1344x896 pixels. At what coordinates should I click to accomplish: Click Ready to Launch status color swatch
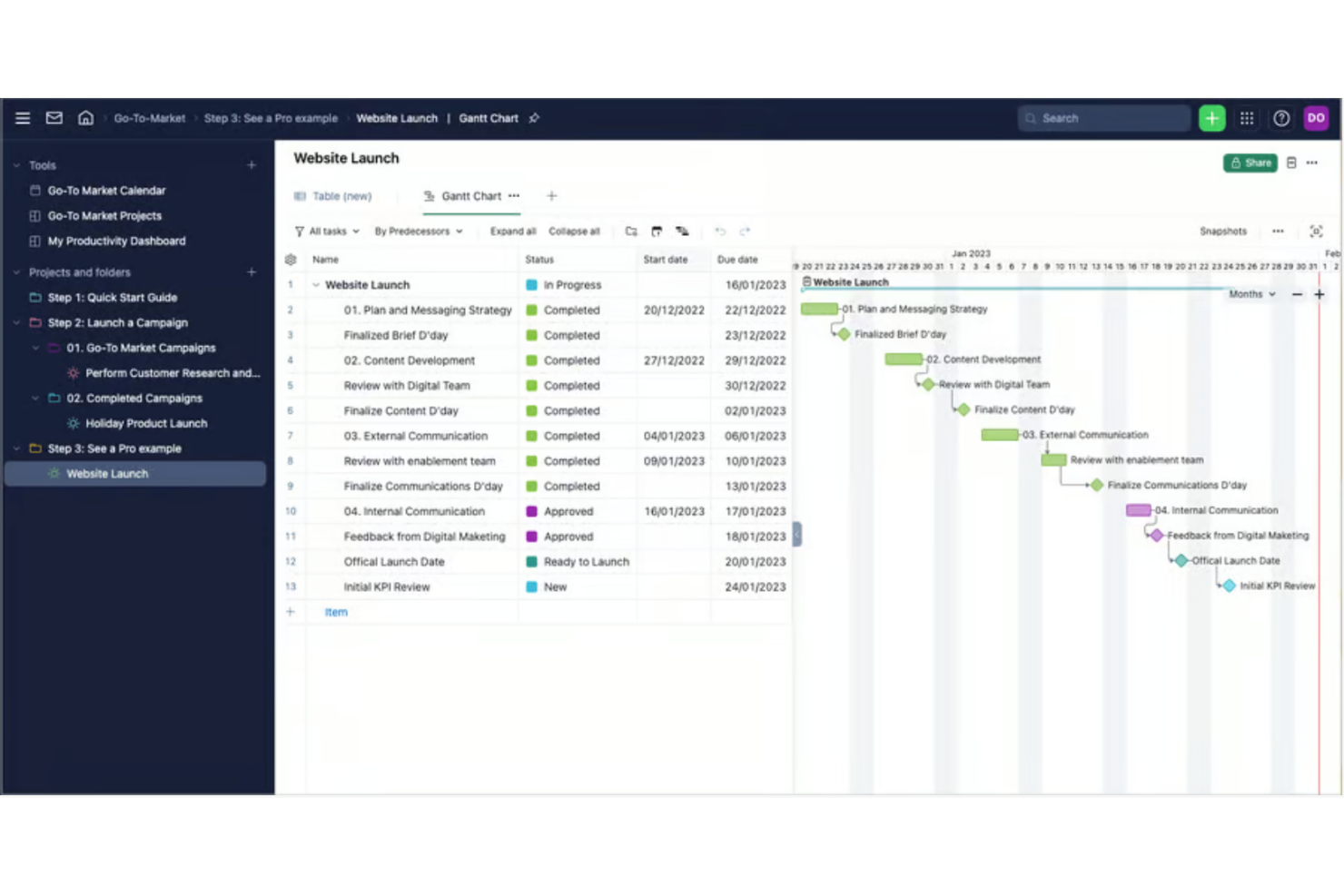pos(532,562)
